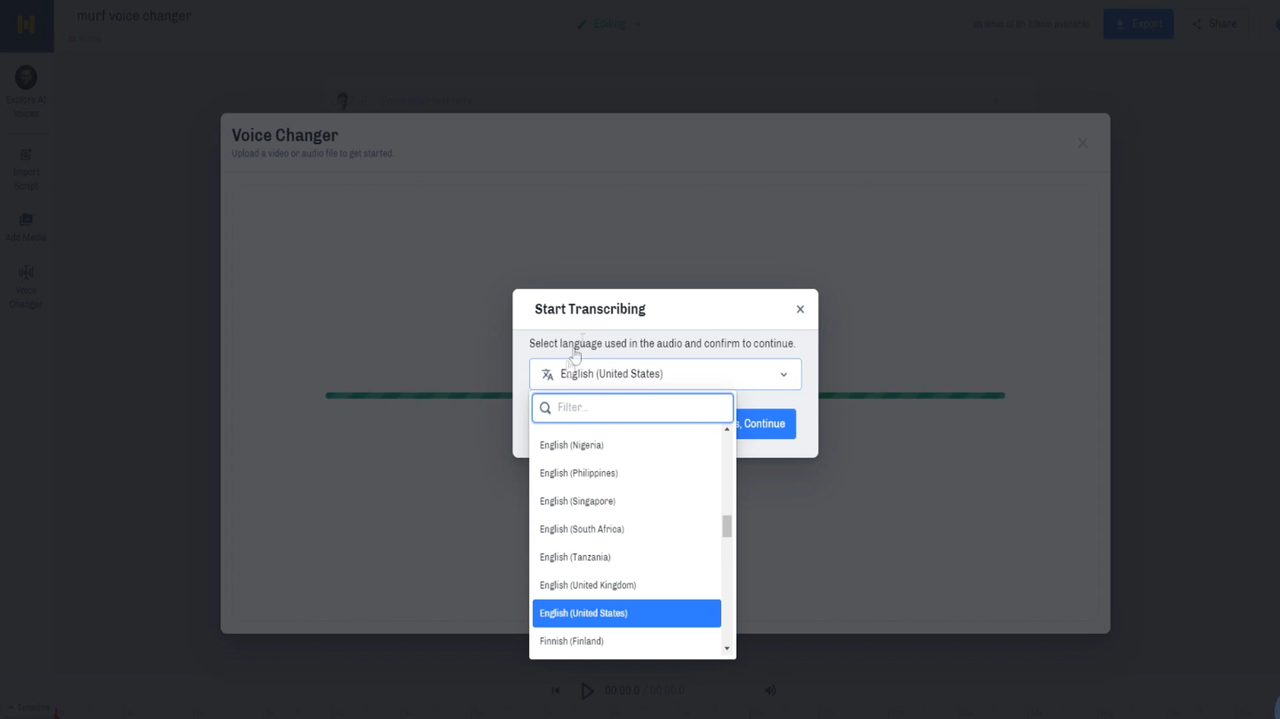Screen dimensions: 1280x719
Task: Select English (United Kingdom) option
Action: 626,585
